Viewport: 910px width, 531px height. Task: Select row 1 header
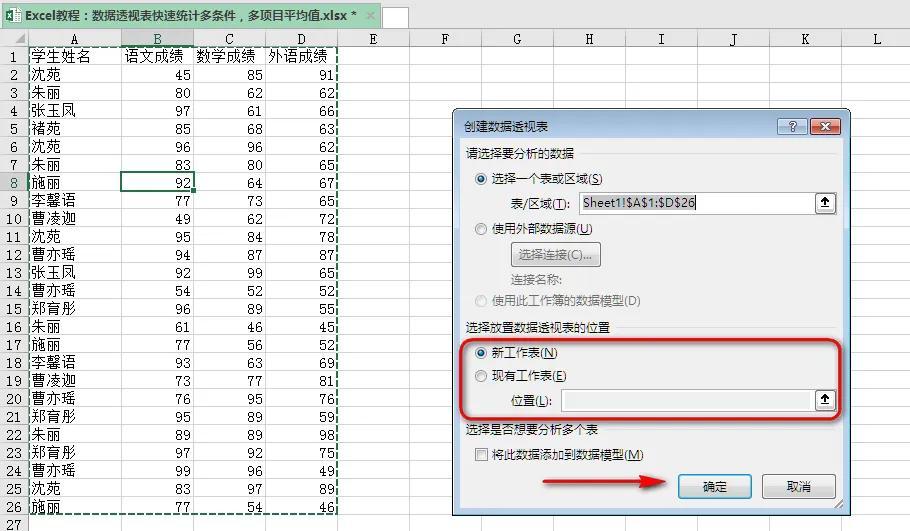(14, 57)
